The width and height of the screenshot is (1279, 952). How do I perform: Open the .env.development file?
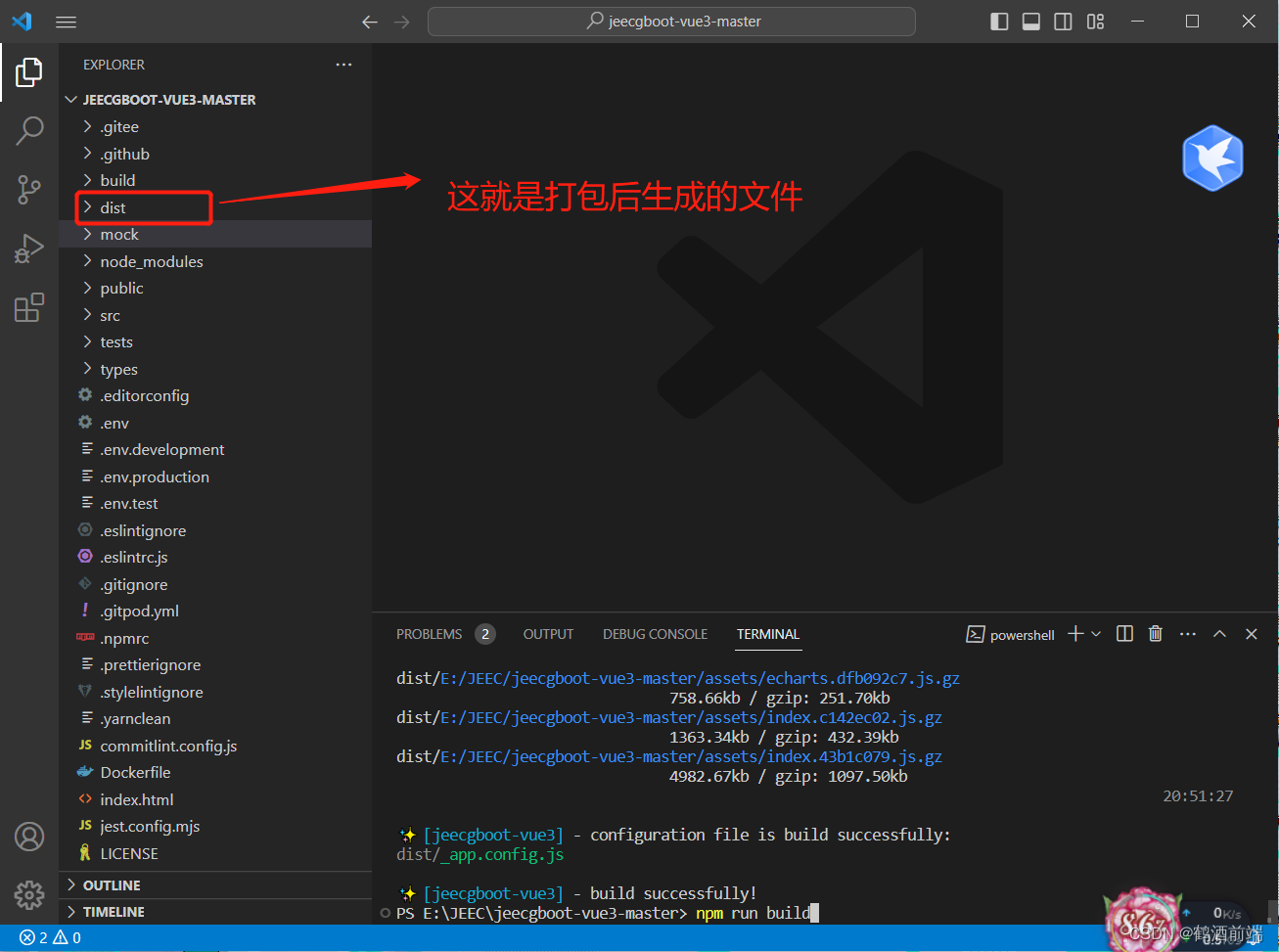pos(215,449)
